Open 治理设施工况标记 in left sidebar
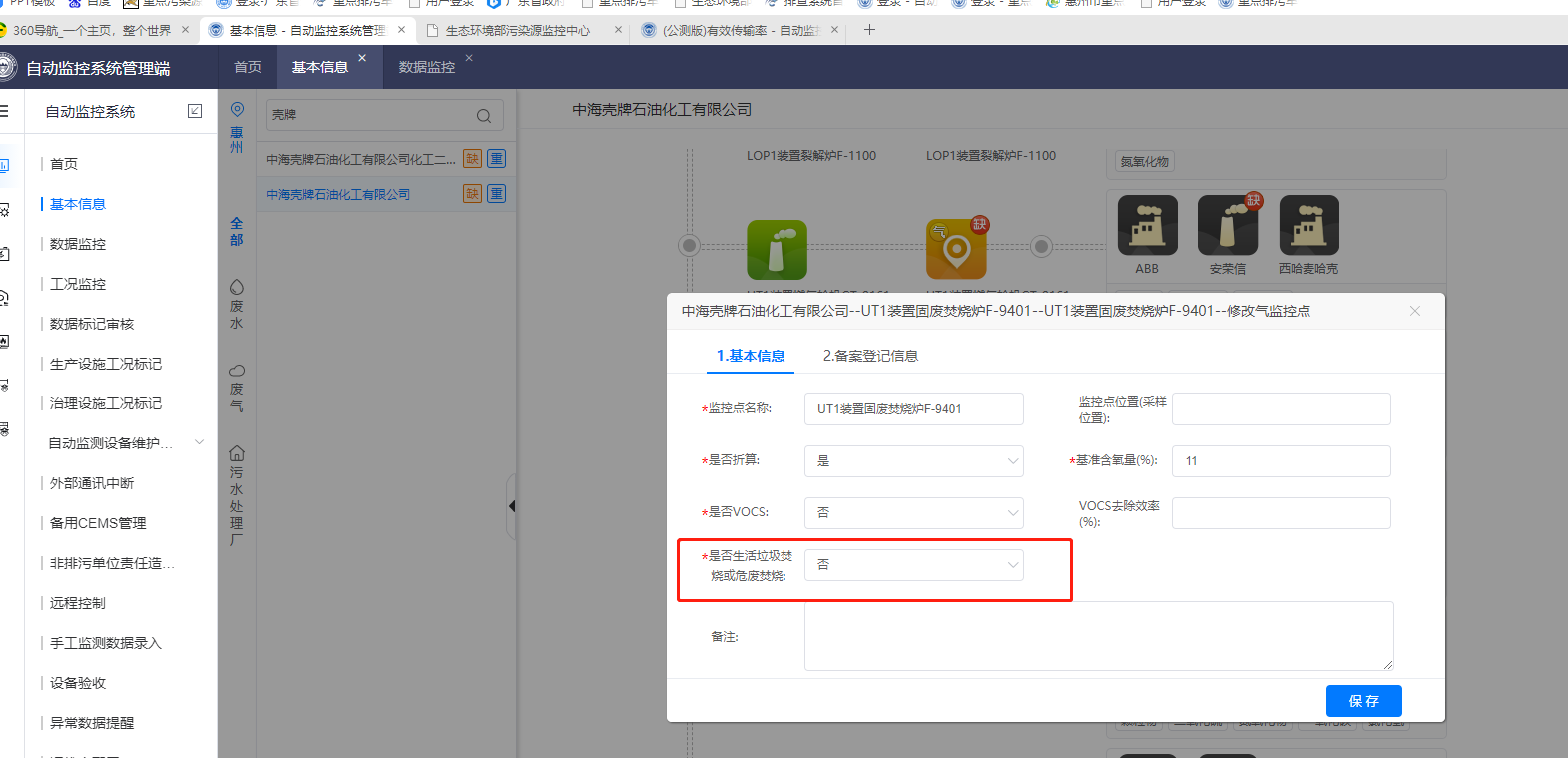 tap(106, 403)
